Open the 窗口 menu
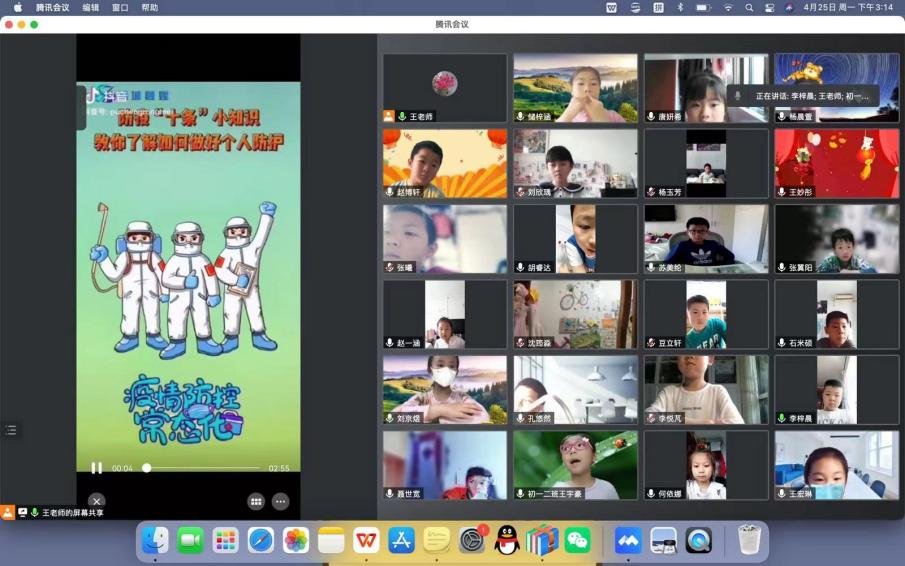Viewport: 905px width, 566px height. tap(120, 8)
